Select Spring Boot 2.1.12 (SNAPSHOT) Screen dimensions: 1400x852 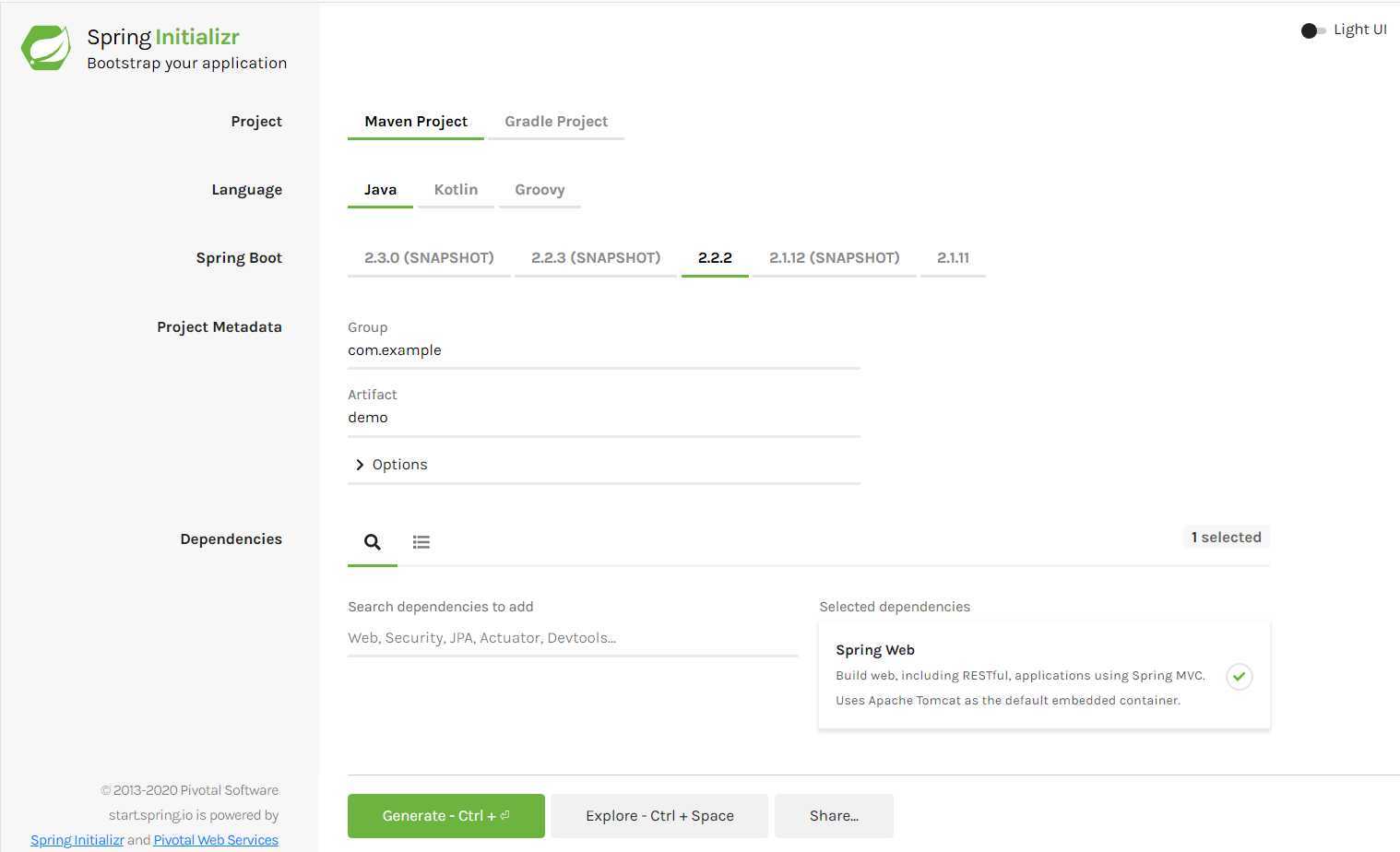tap(835, 258)
